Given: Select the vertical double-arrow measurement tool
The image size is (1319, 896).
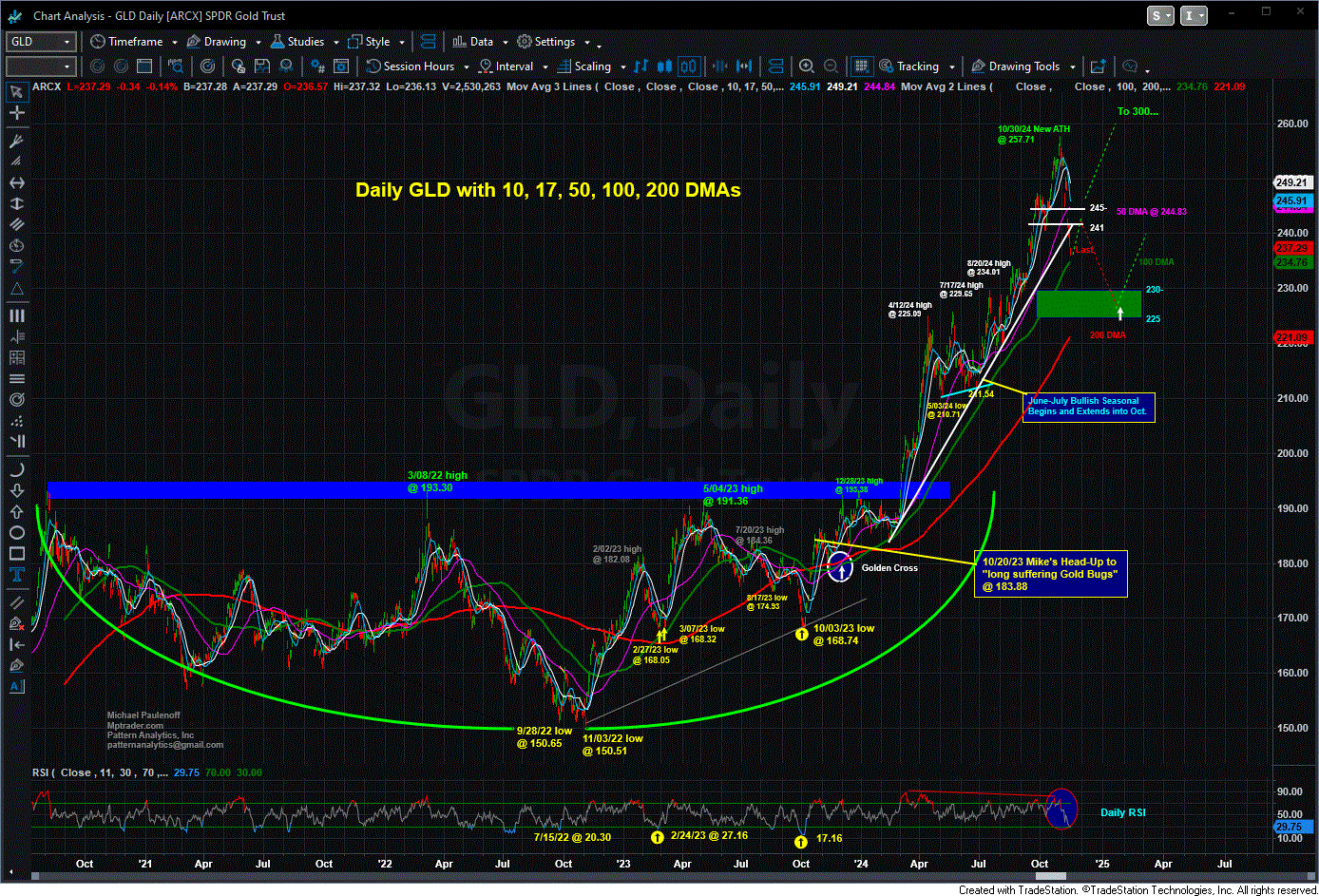Looking at the screenshot, I should point(16,203).
